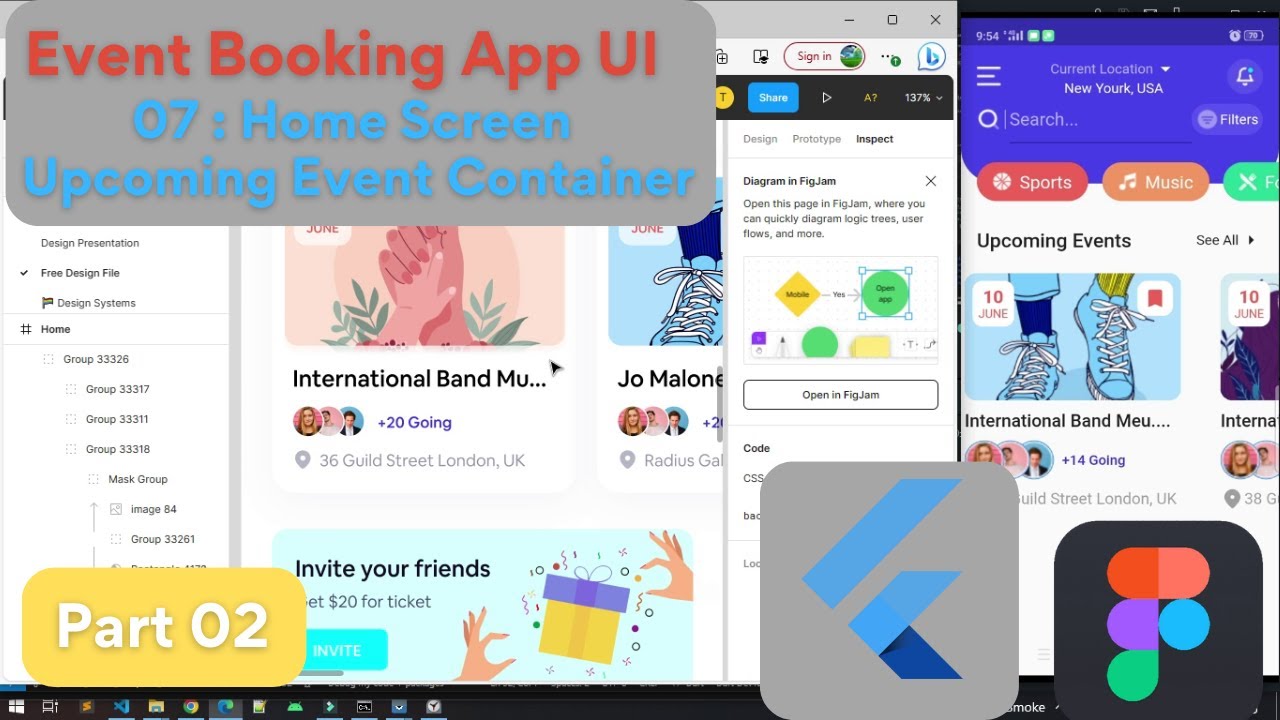1280x720 pixels.
Task: Click the See All link
Action: point(1217,240)
